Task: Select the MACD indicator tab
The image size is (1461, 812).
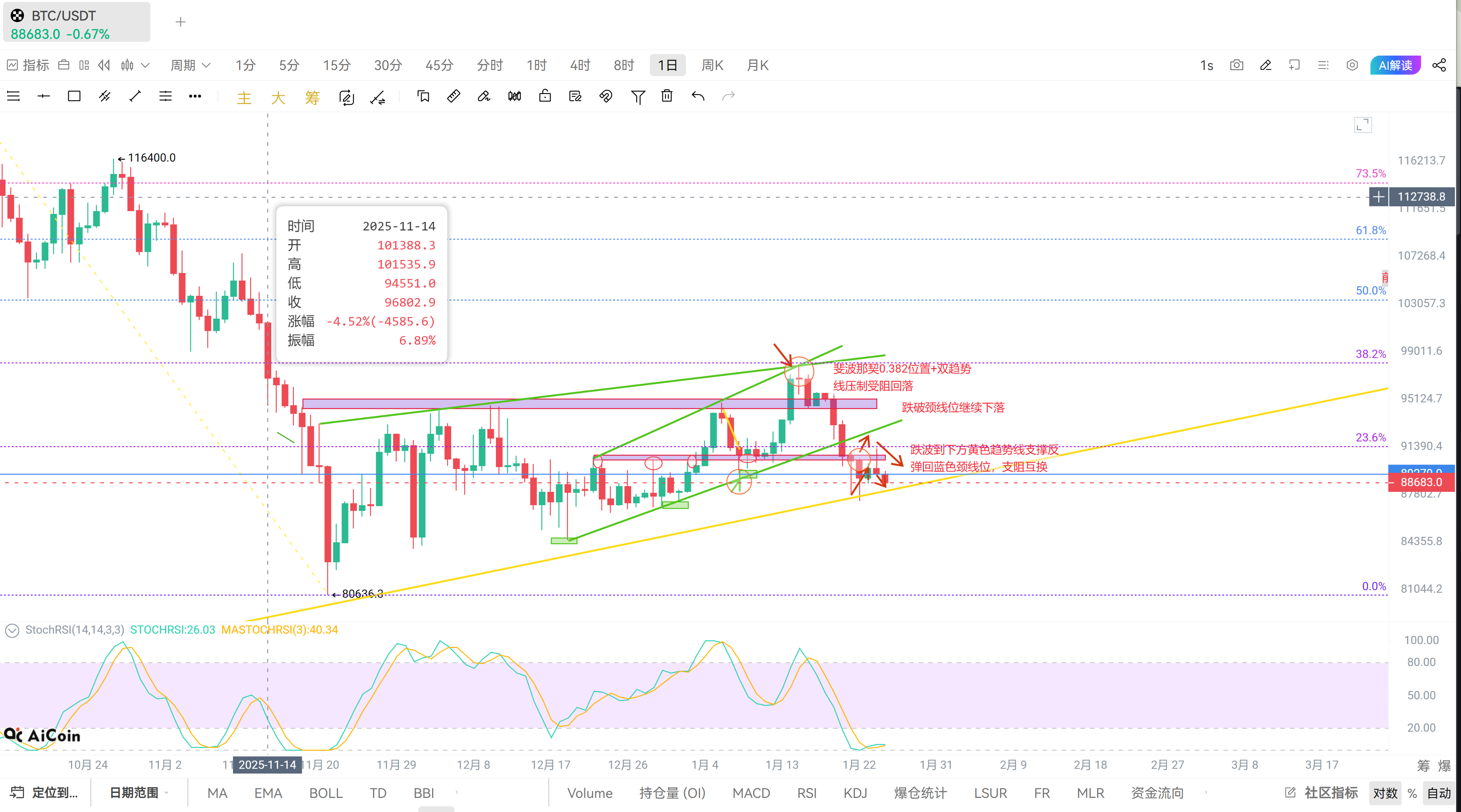Action: (x=751, y=793)
